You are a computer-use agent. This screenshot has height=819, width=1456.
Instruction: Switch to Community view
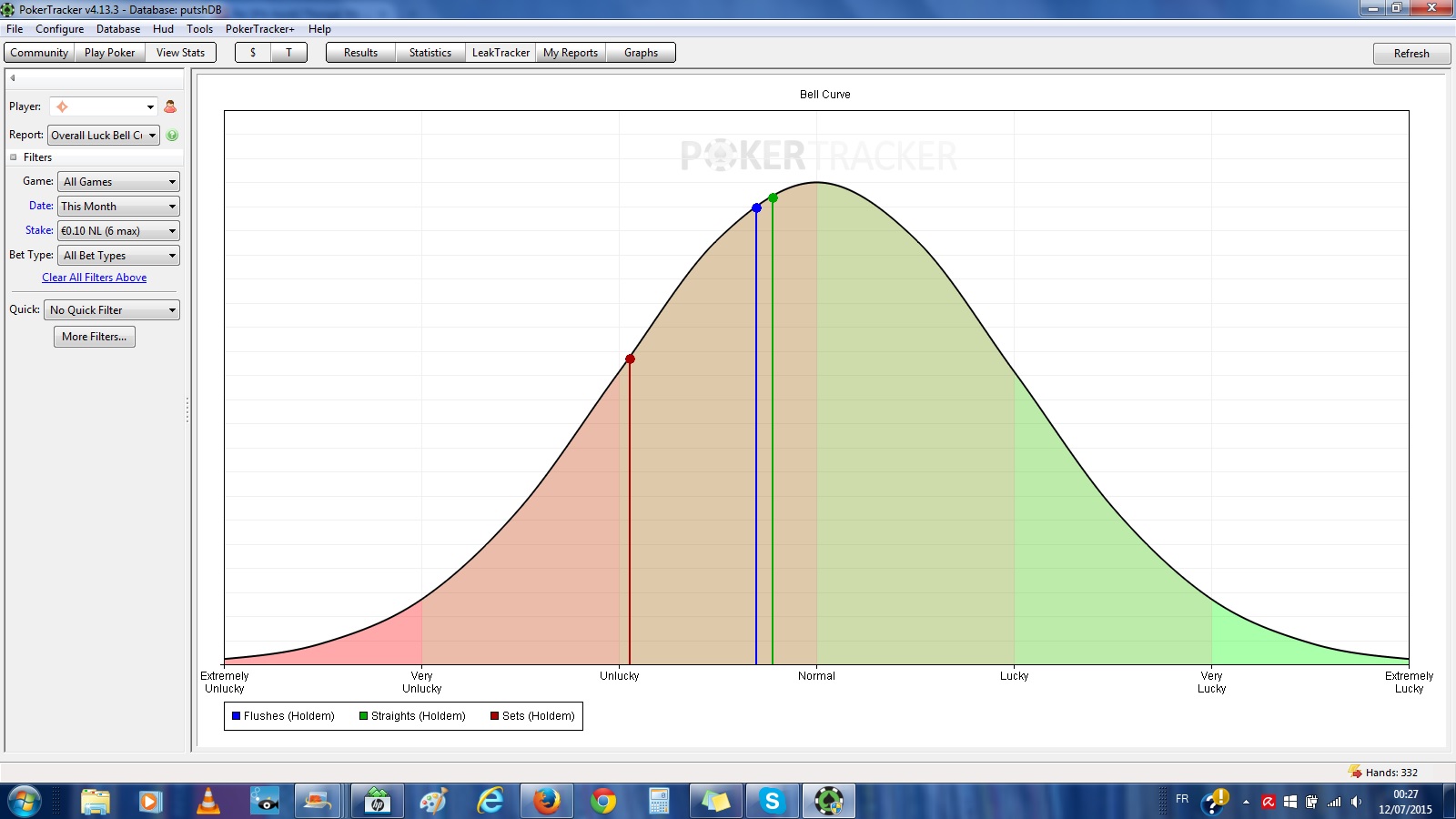point(39,53)
